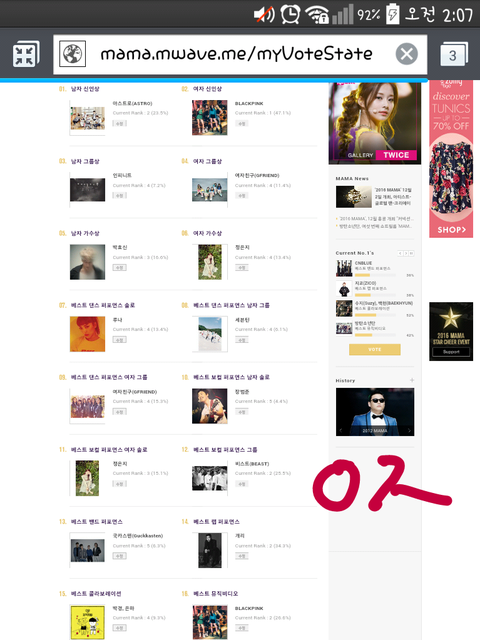
Task: Click the yellow VOTE button
Action: point(375,349)
